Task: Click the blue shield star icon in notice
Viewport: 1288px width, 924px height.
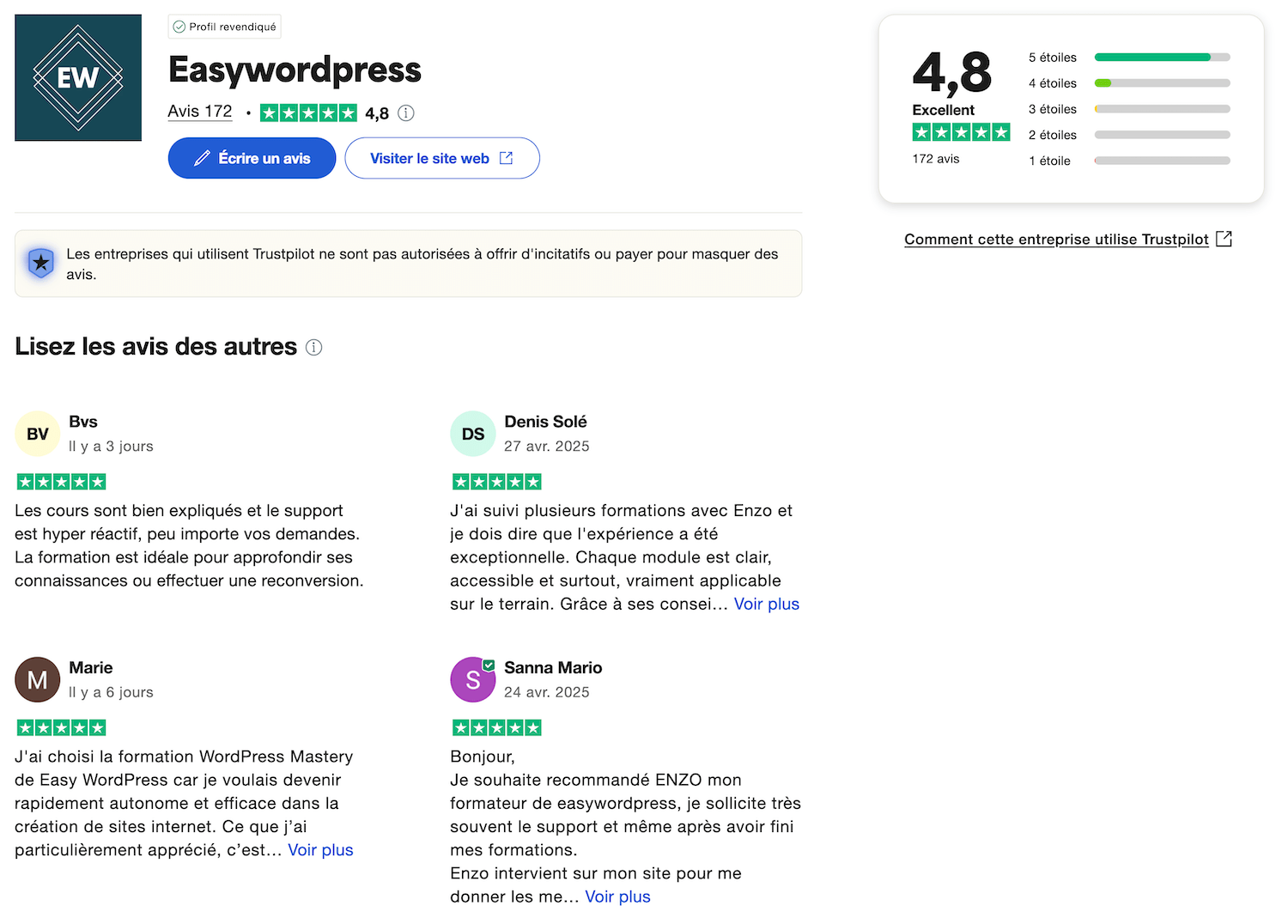Action: pyautogui.click(x=41, y=263)
